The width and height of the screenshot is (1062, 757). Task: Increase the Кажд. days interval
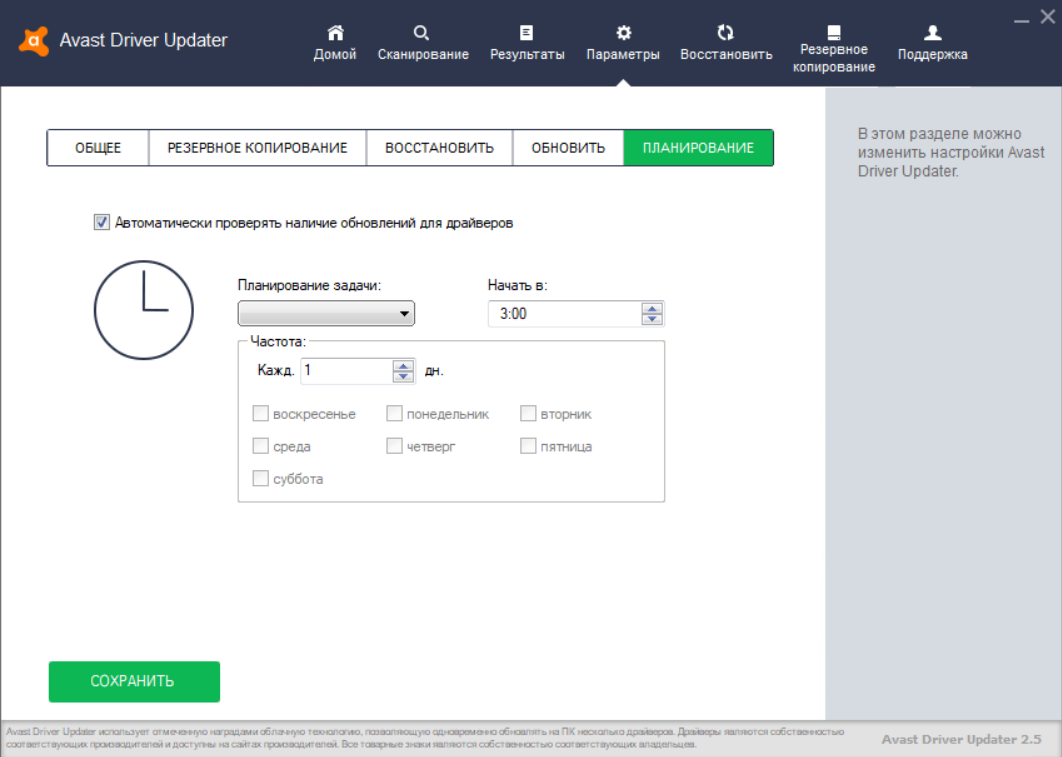click(x=403, y=365)
